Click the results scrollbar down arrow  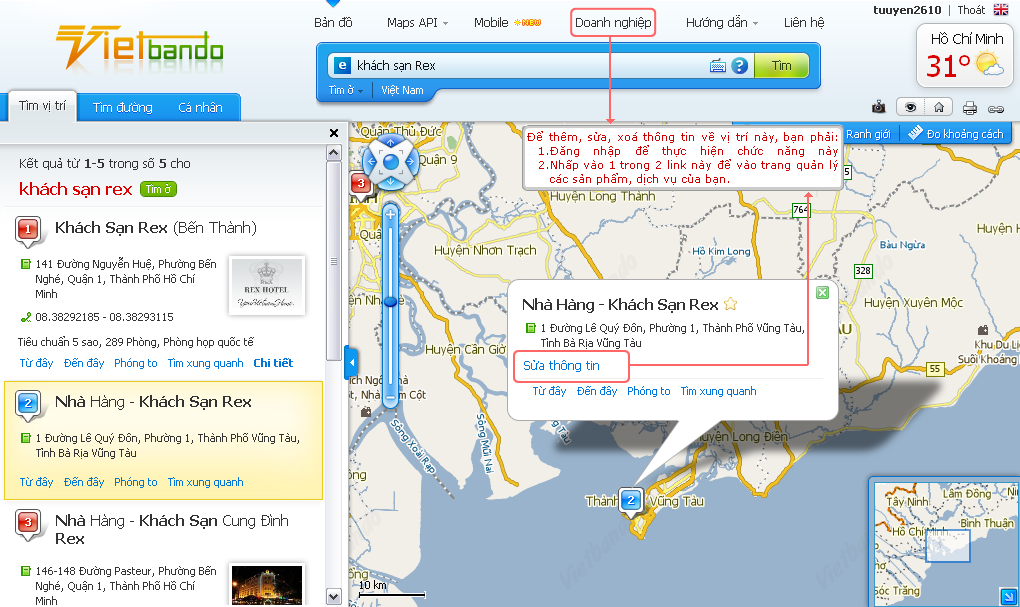[334, 596]
